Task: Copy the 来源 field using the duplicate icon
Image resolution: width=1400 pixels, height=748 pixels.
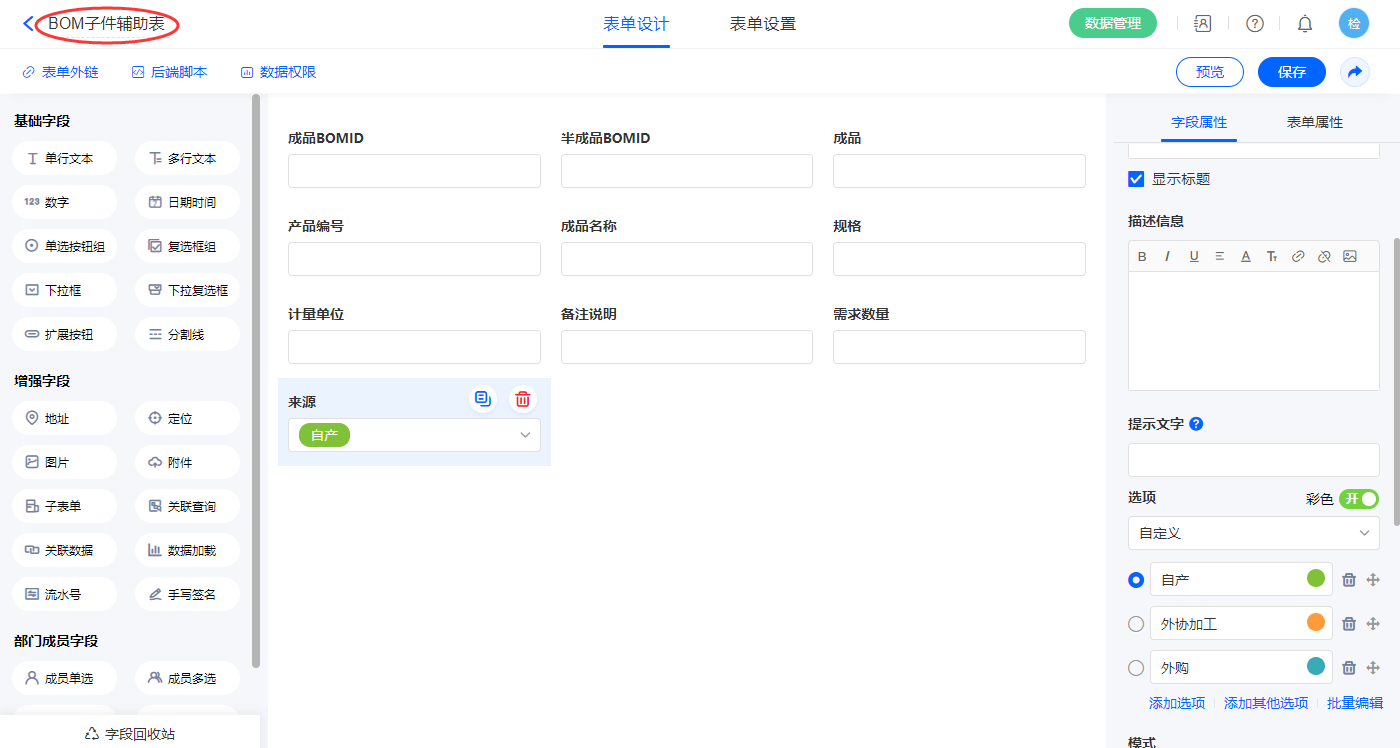Action: point(483,400)
